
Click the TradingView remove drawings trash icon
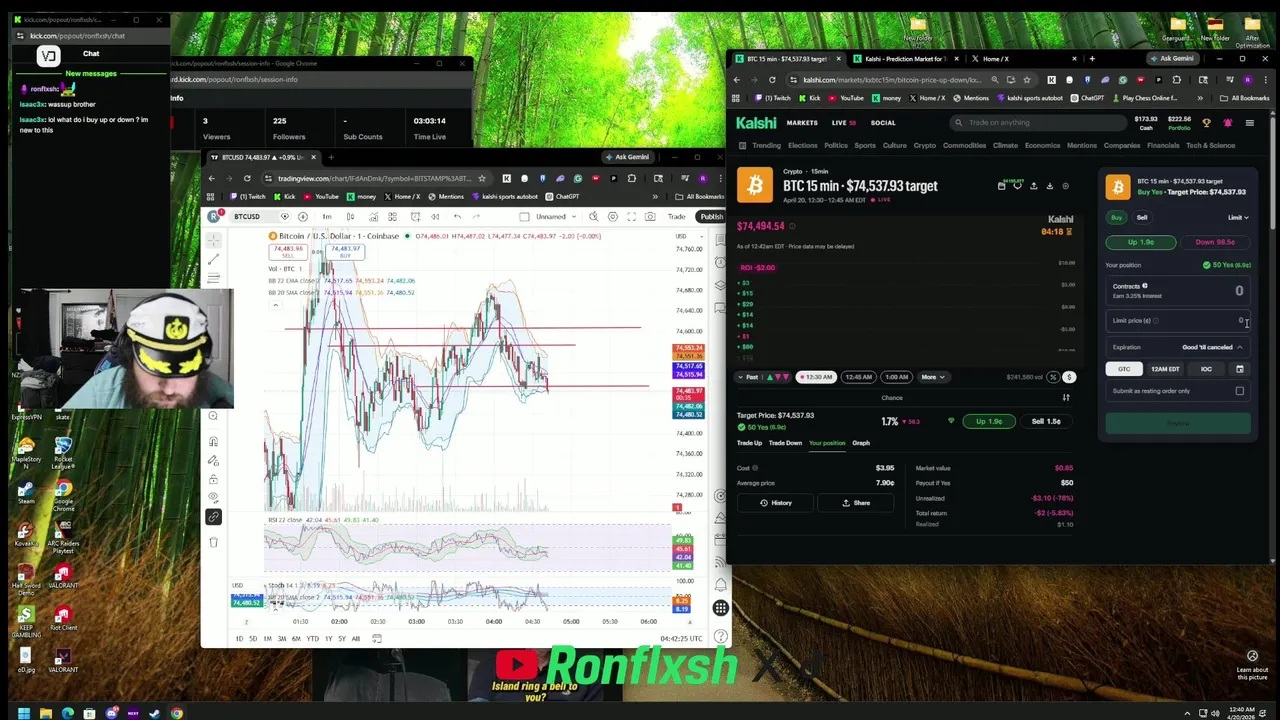213,542
